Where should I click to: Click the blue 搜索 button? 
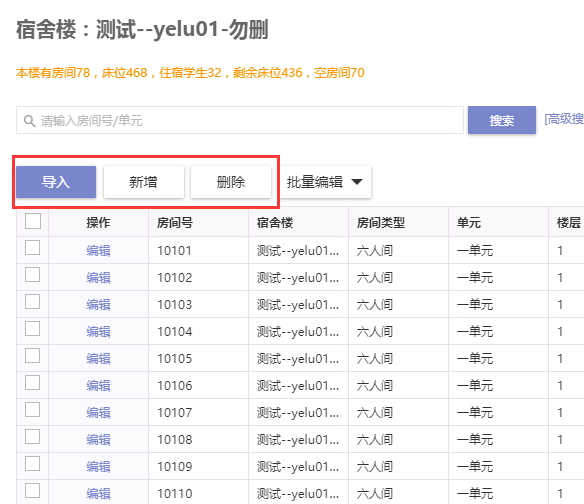(x=502, y=120)
